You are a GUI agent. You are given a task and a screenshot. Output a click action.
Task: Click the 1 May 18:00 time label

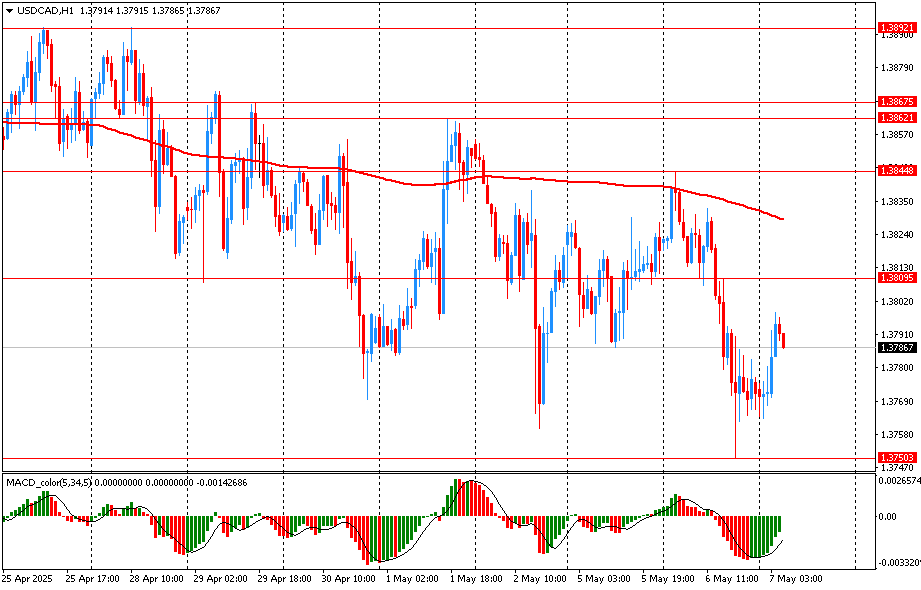pos(475,578)
